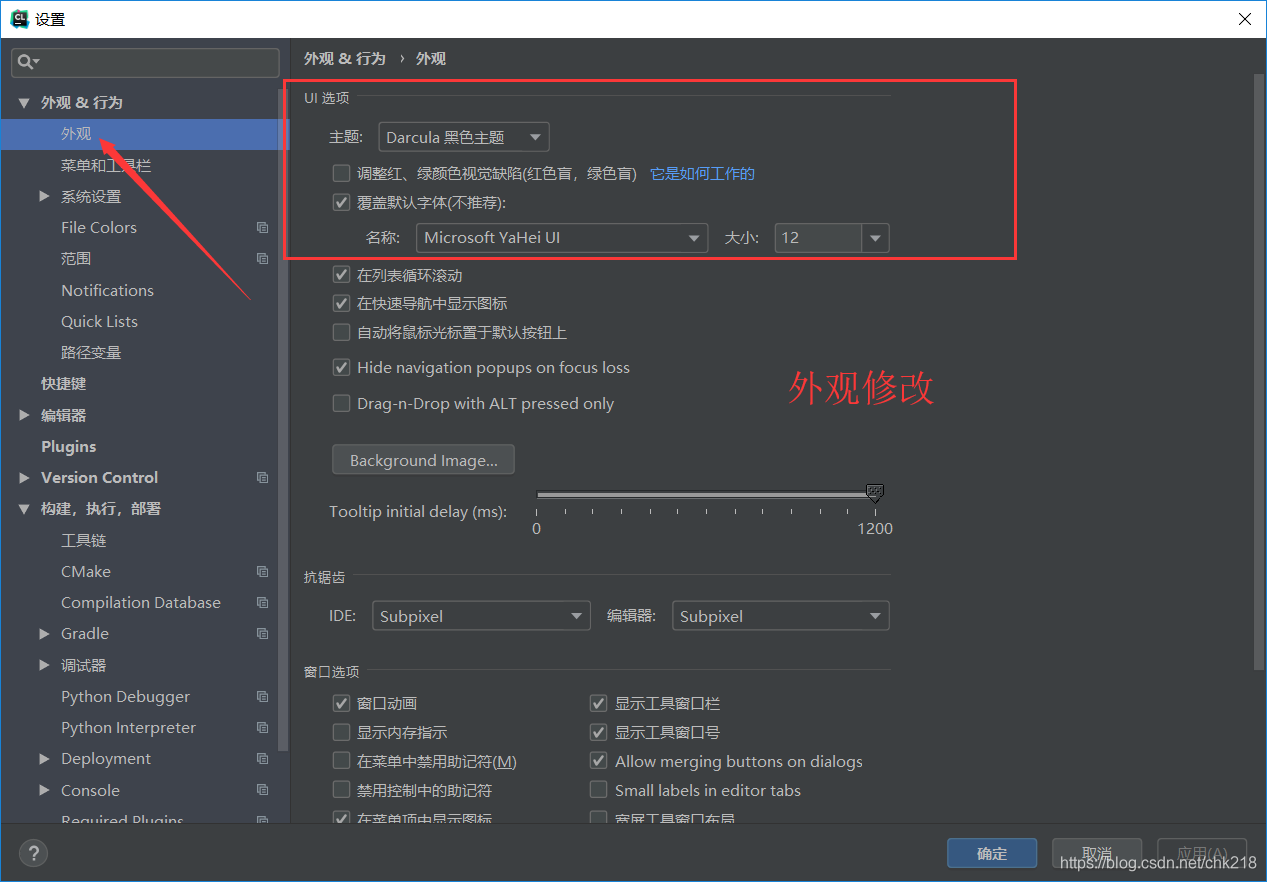Click the project-level icon beside Python Debugger
This screenshot has height=882, width=1267.
tap(262, 697)
